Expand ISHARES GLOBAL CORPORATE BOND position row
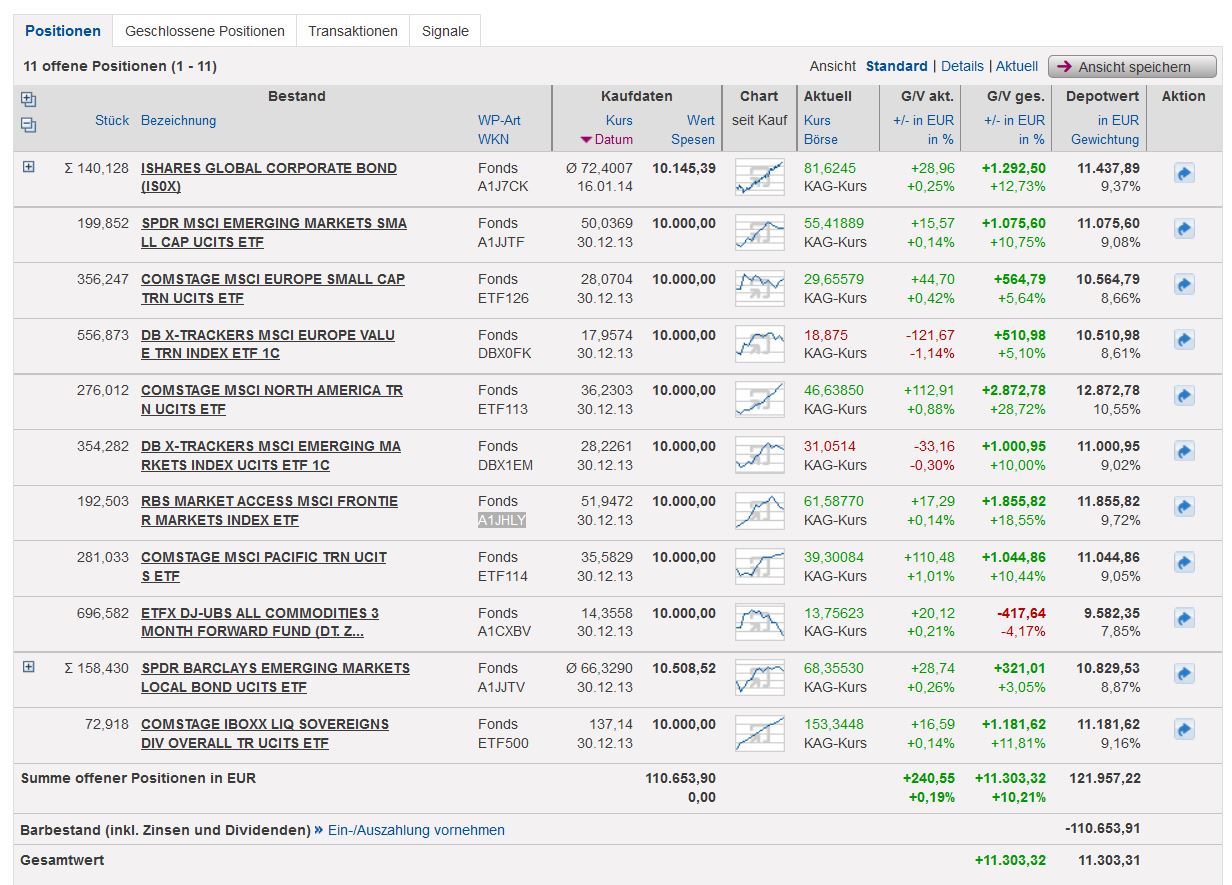Viewport: 1232px width, 885px height. pos(28,167)
